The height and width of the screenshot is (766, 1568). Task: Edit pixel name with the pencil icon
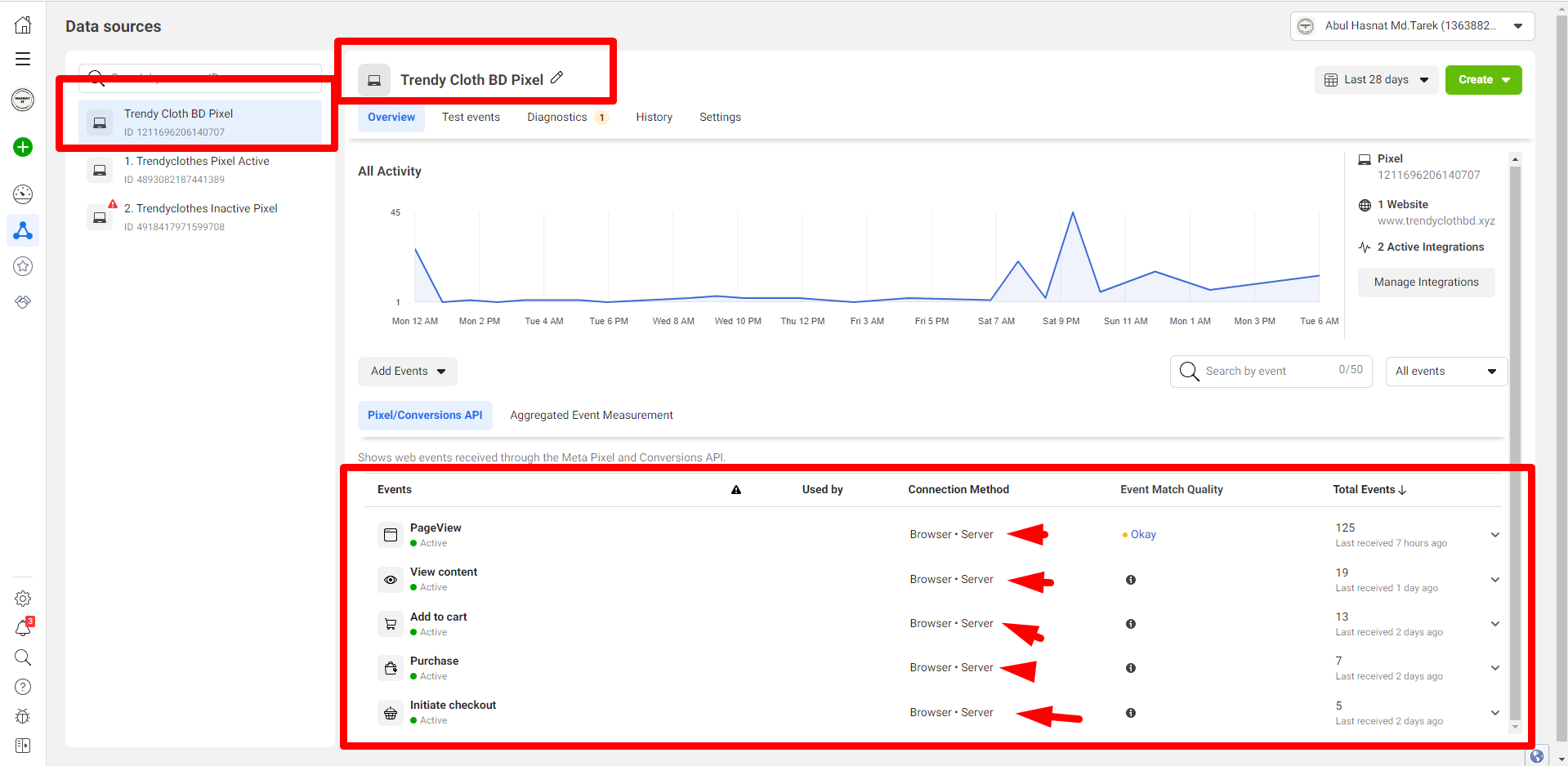557,78
